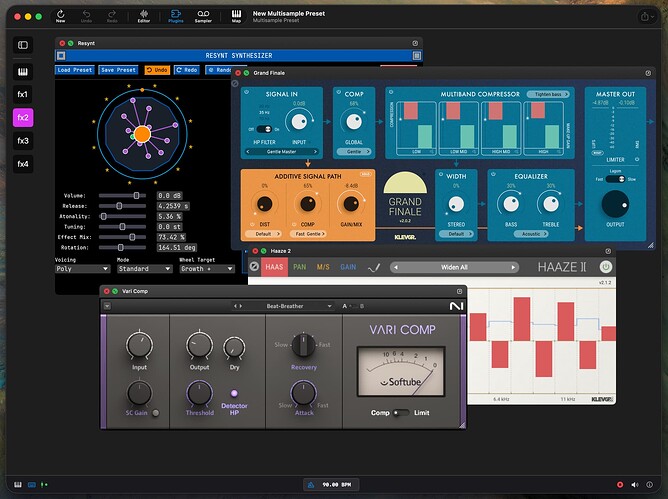Toggle the Haaze 2 power button
Image resolution: width=668 pixels, height=499 pixels.
605,267
